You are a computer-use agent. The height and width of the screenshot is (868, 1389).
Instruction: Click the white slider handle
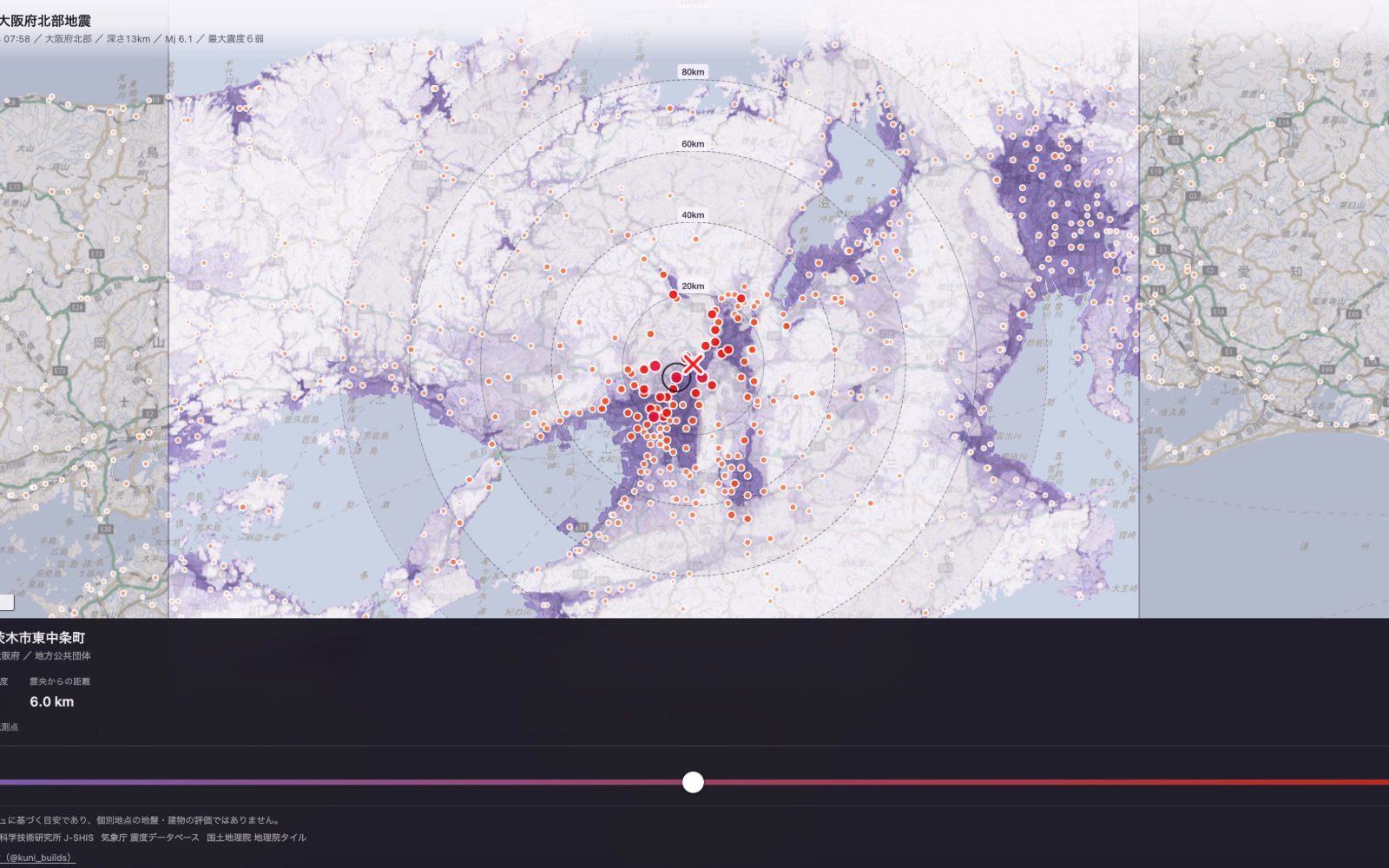[693, 782]
